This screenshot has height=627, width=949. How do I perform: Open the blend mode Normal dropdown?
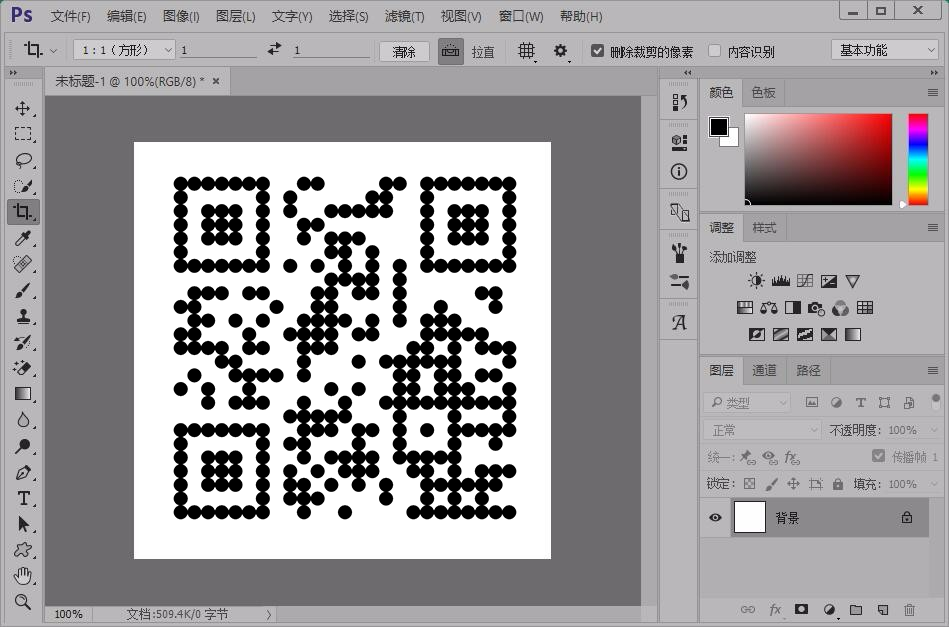click(x=762, y=430)
